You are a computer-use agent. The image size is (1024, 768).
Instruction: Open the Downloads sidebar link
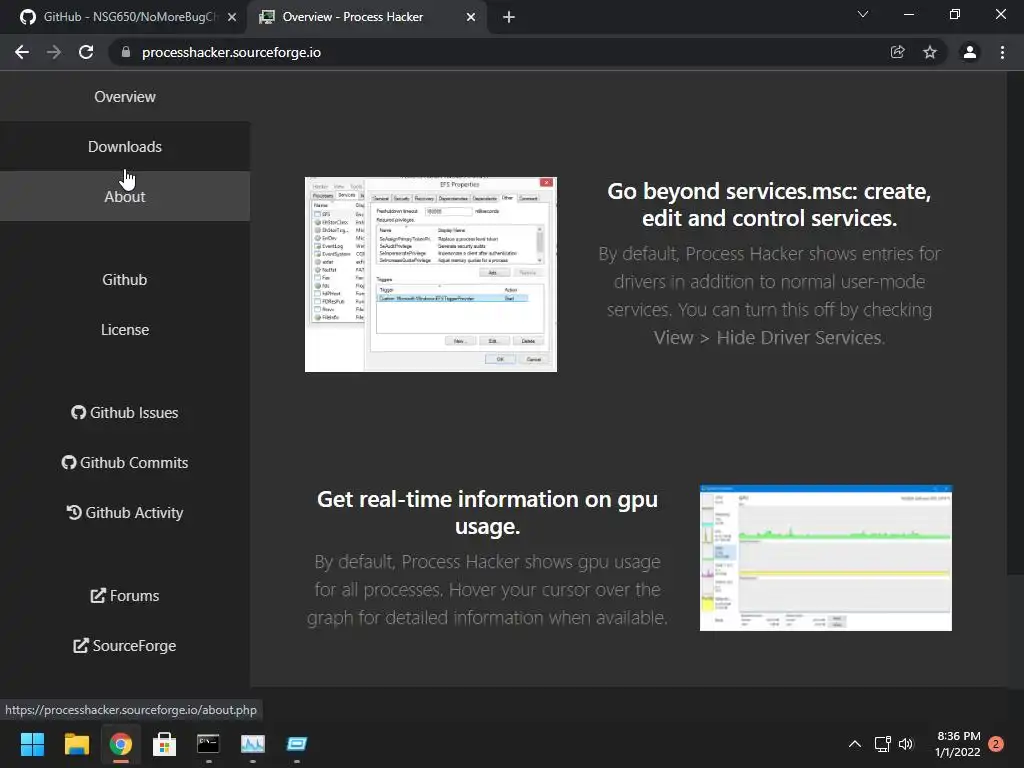click(x=125, y=146)
